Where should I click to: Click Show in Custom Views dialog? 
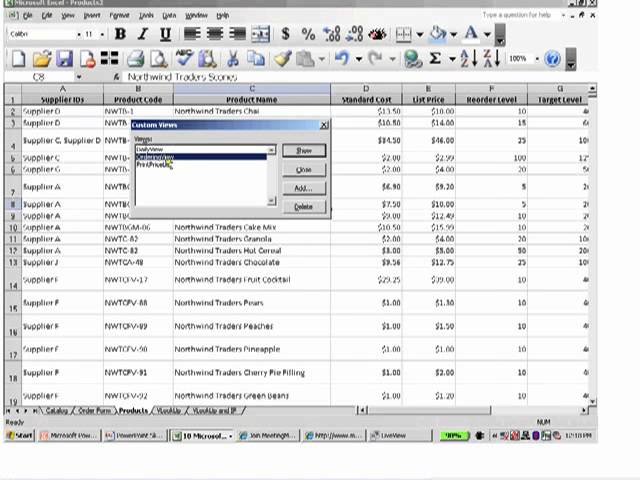[x=304, y=151]
